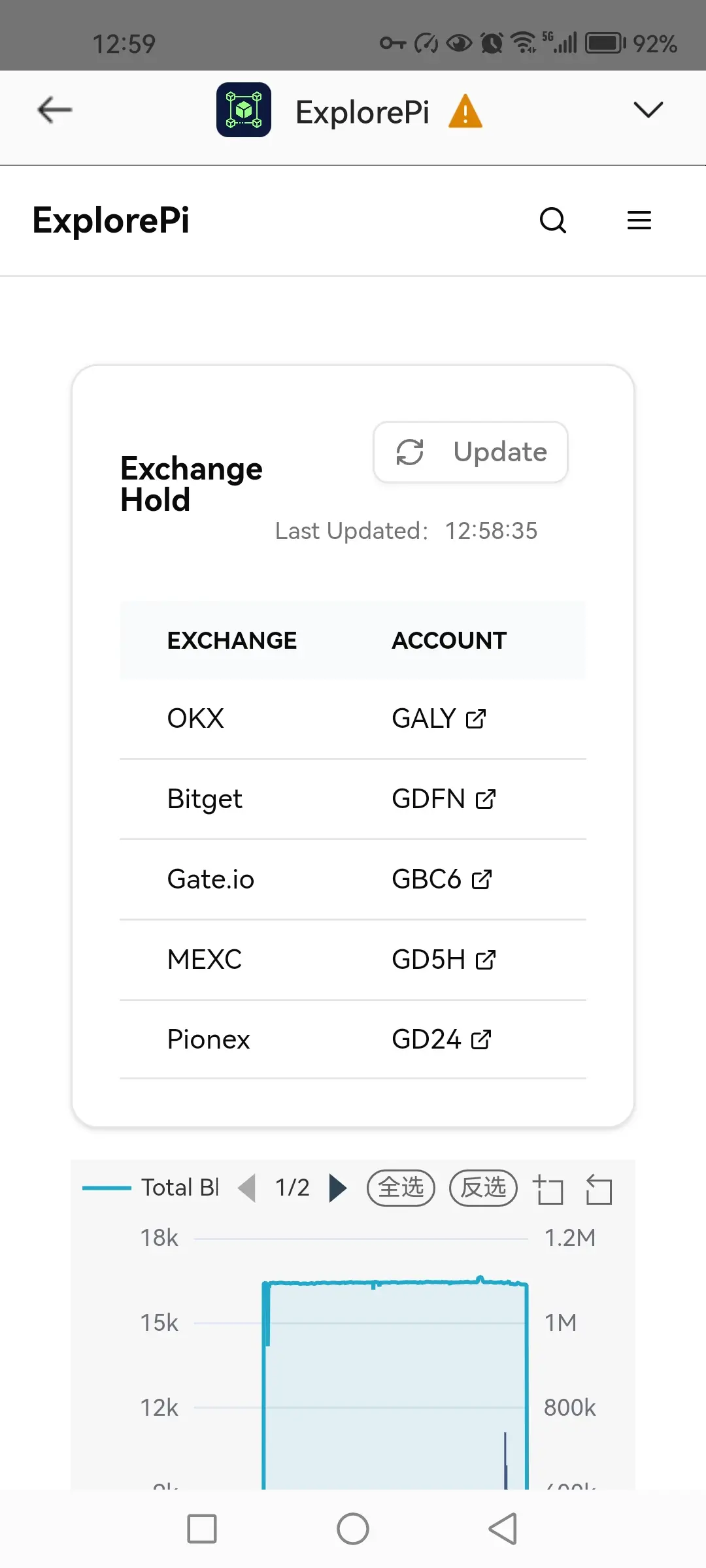Image resolution: width=706 pixels, height=1568 pixels.
Task: Open the Gate.io GBC6 account link
Action: coord(442,879)
